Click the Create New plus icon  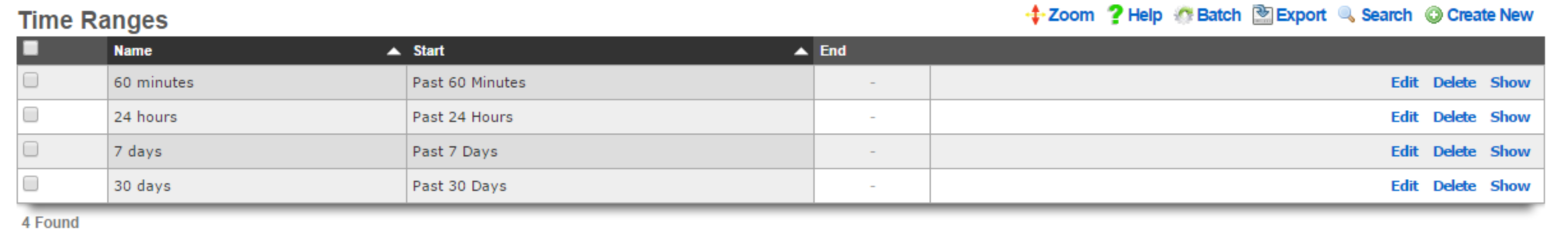[x=1433, y=15]
